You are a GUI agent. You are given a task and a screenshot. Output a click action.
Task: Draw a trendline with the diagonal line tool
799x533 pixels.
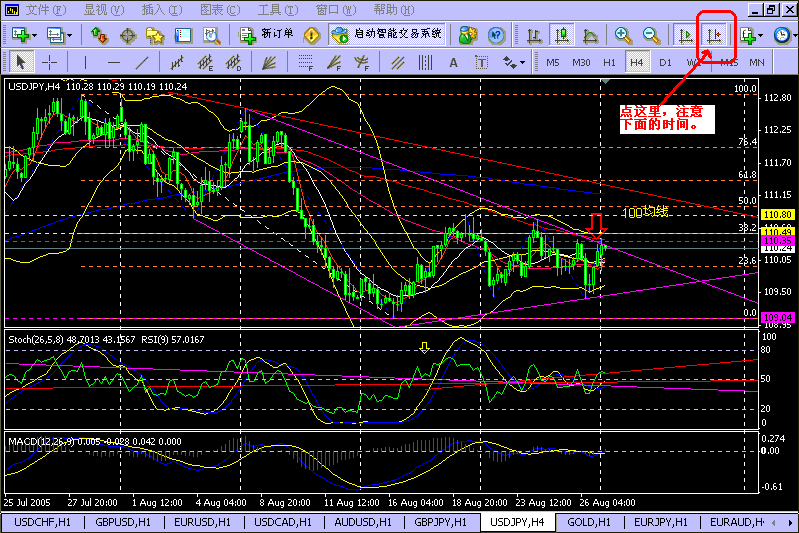(142, 62)
